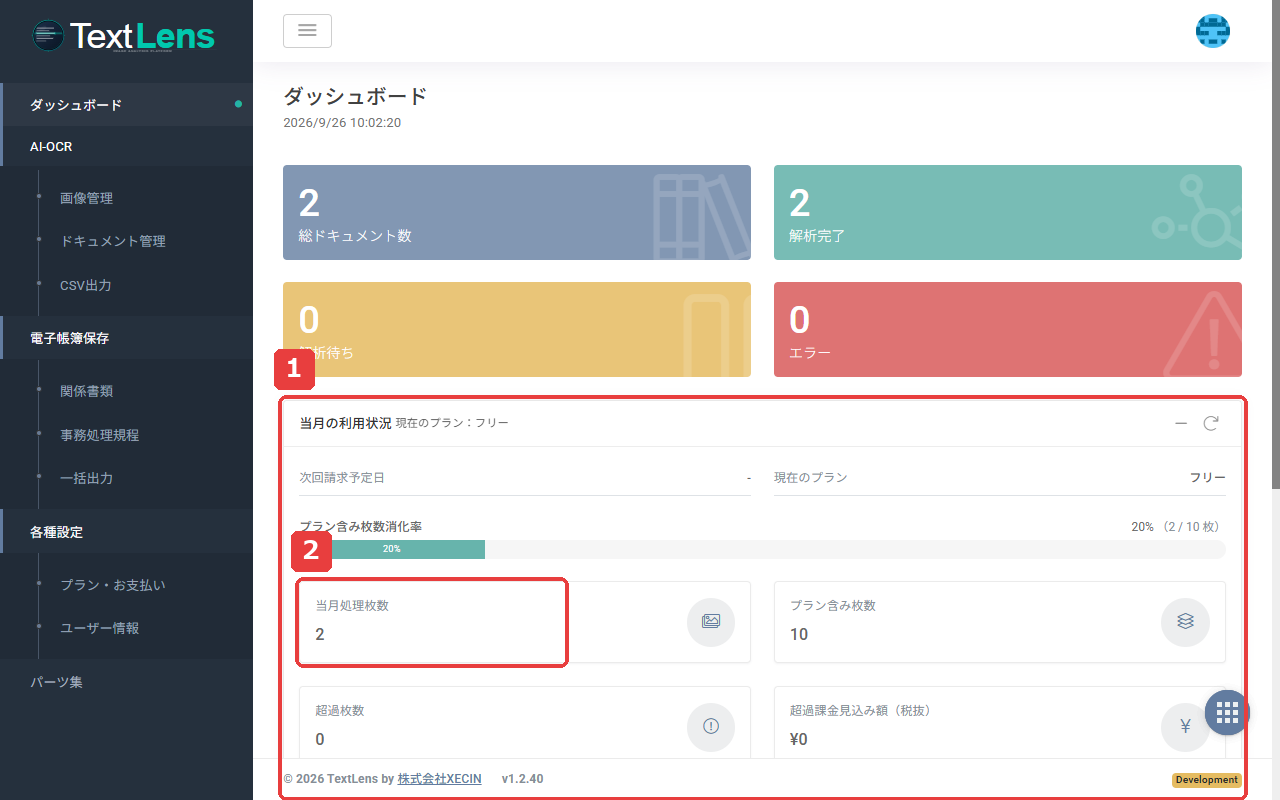Click the version text v1.2.40

[x=523, y=779]
